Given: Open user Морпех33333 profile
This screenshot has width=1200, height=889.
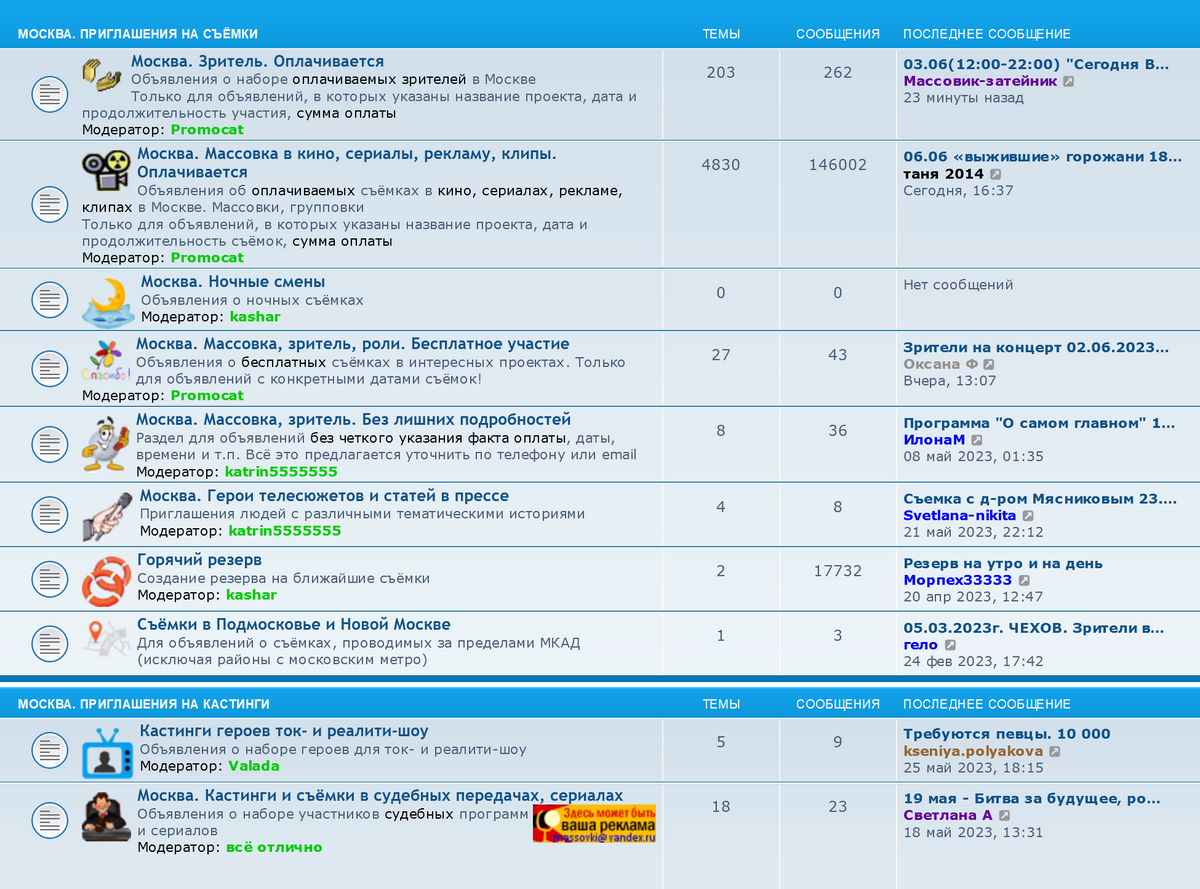Looking at the screenshot, I should pos(957,580).
